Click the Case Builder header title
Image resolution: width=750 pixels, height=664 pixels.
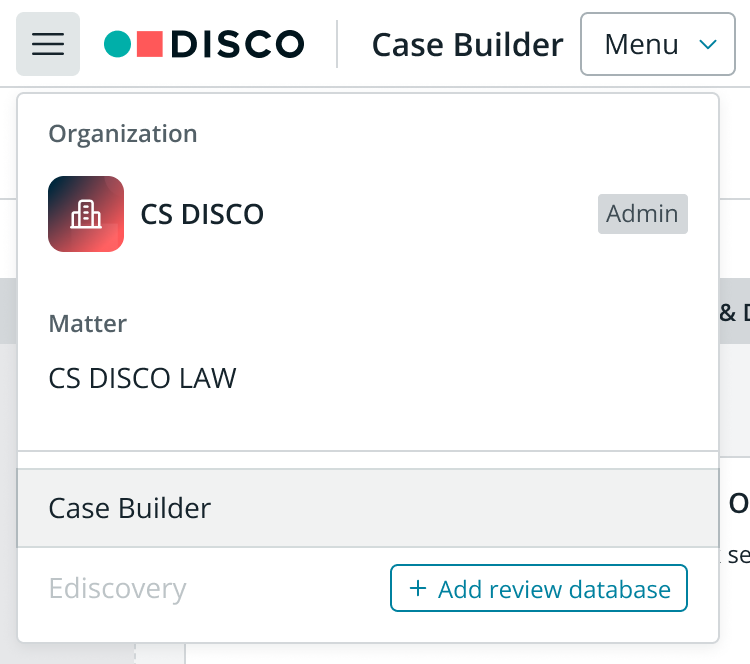click(467, 44)
